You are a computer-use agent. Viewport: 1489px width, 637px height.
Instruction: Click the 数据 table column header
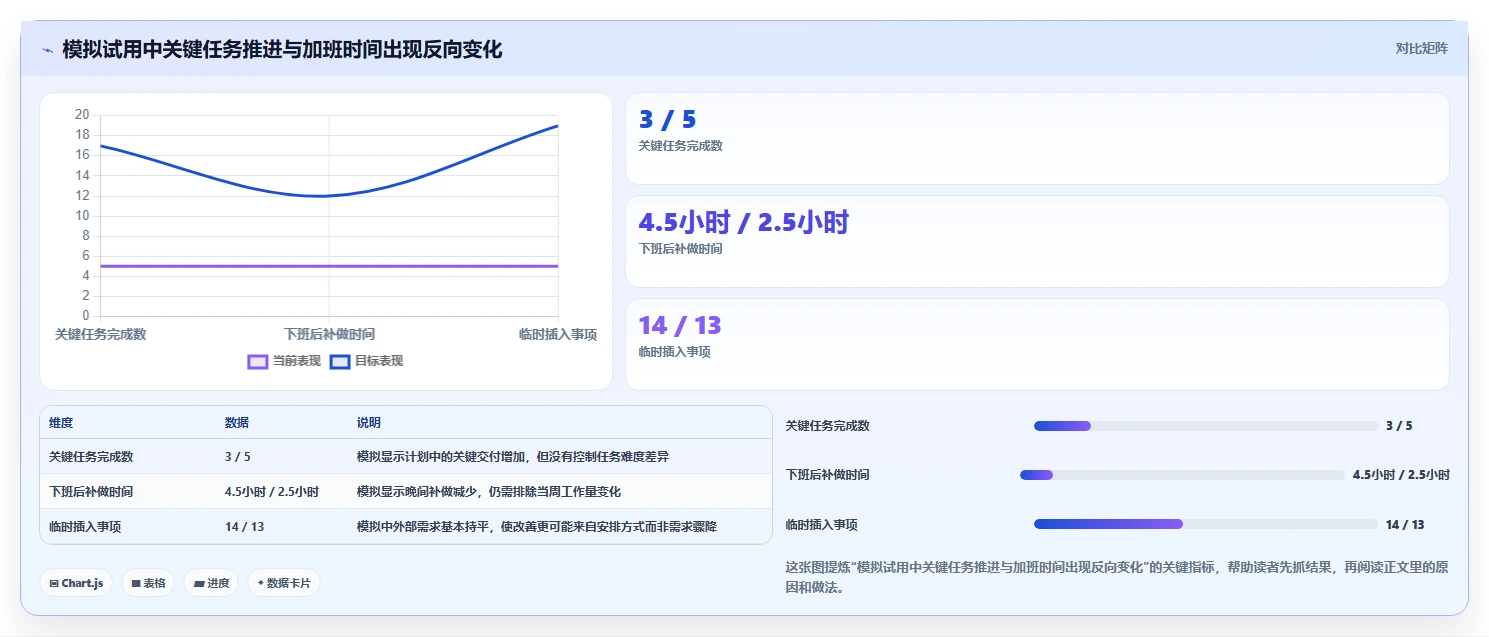[x=237, y=423]
